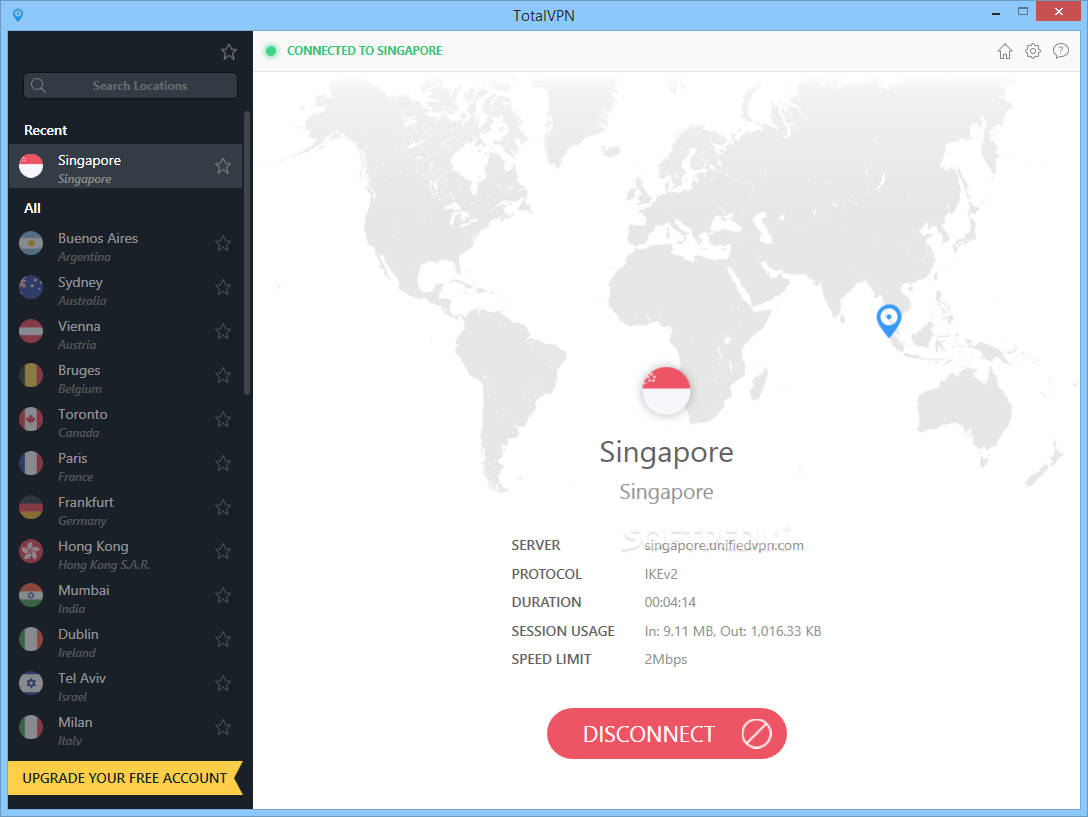Favorite Toronto with its star

click(223, 419)
